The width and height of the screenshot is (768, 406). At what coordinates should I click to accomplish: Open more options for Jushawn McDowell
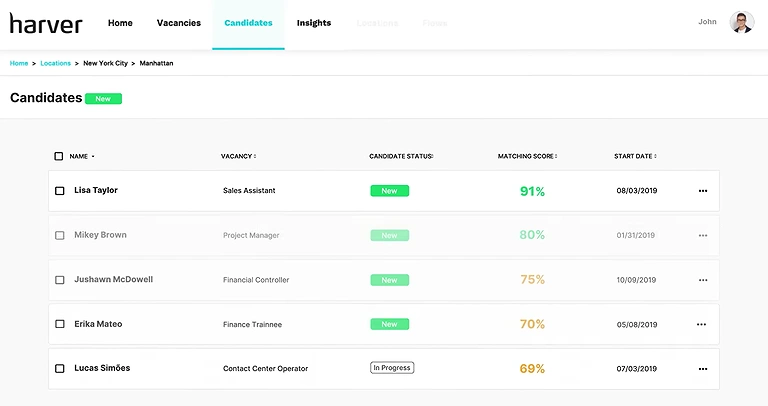[703, 280]
